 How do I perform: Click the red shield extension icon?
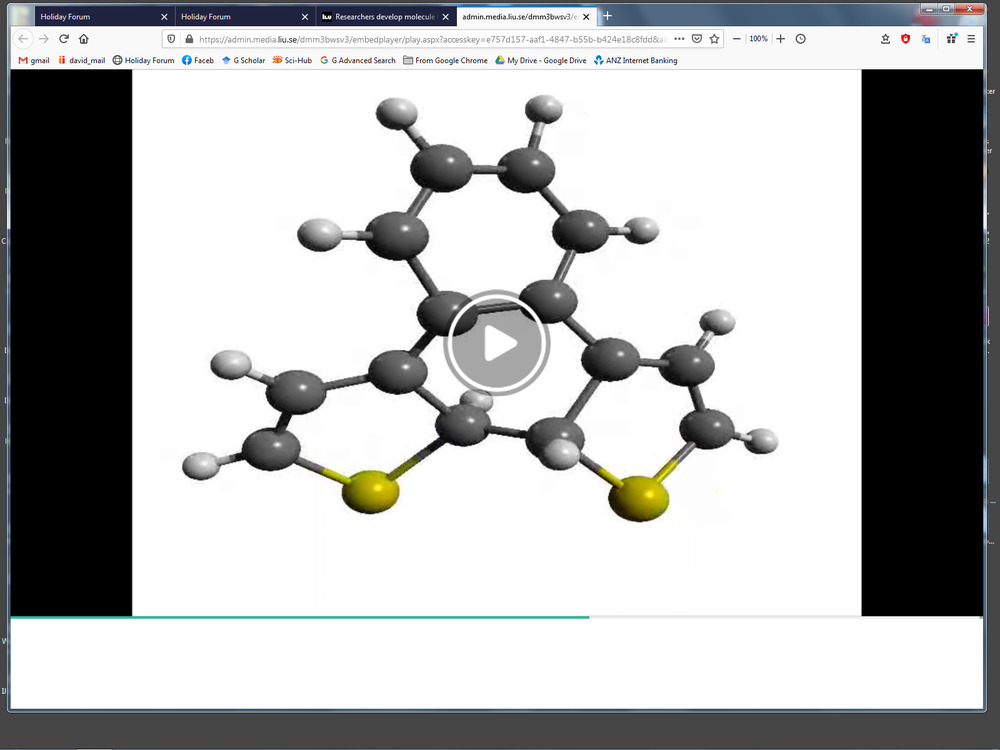[x=906, y=39]
